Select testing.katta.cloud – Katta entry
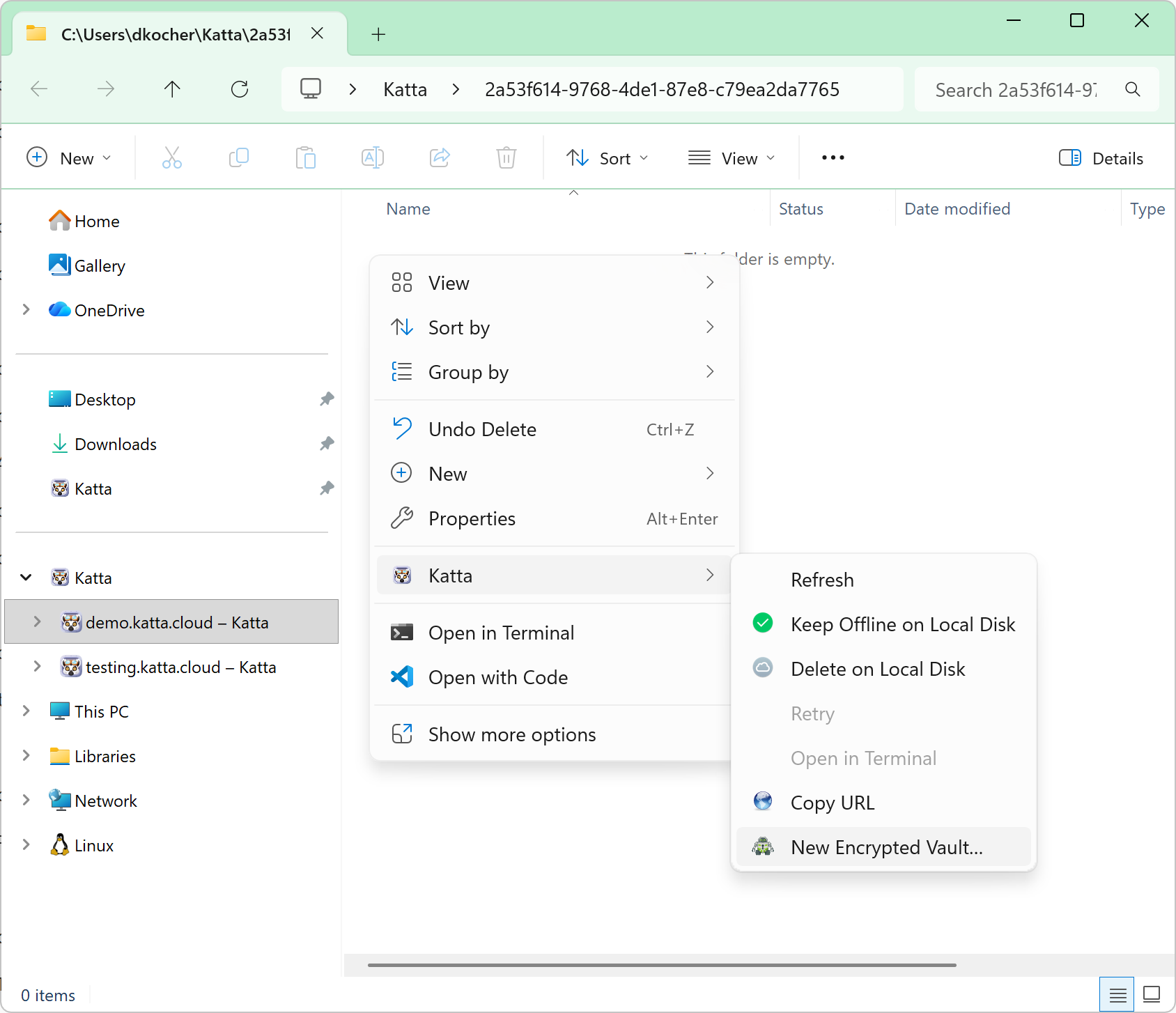Screen dimensions: 1176x1013 (x=171, y=667)
